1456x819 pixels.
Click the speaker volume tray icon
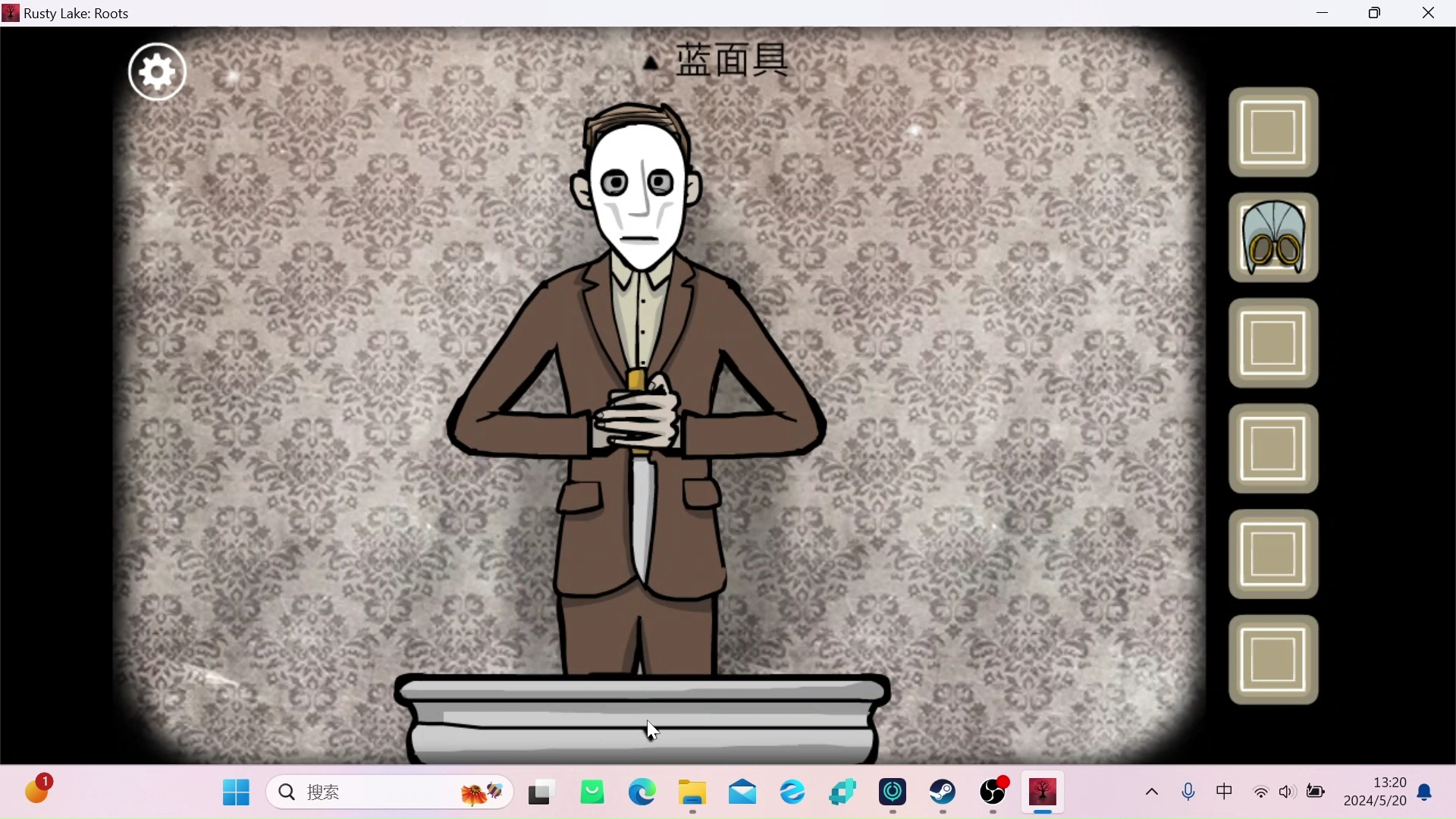pyautogui.click(x=1288, y=792)
